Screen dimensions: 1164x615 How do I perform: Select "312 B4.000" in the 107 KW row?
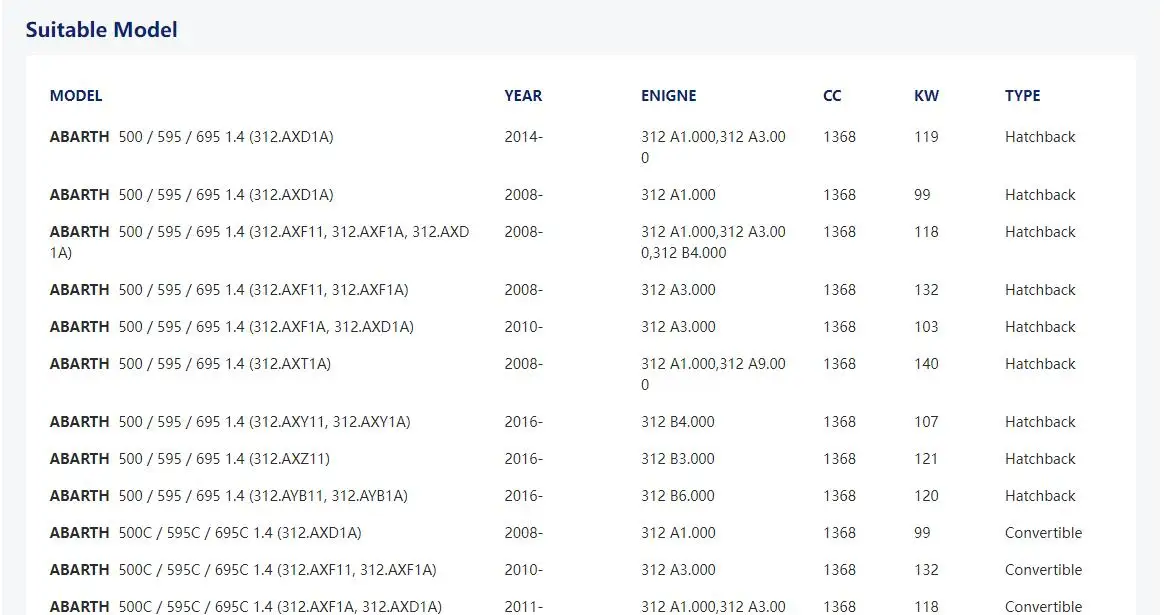(x=678, y=422)
